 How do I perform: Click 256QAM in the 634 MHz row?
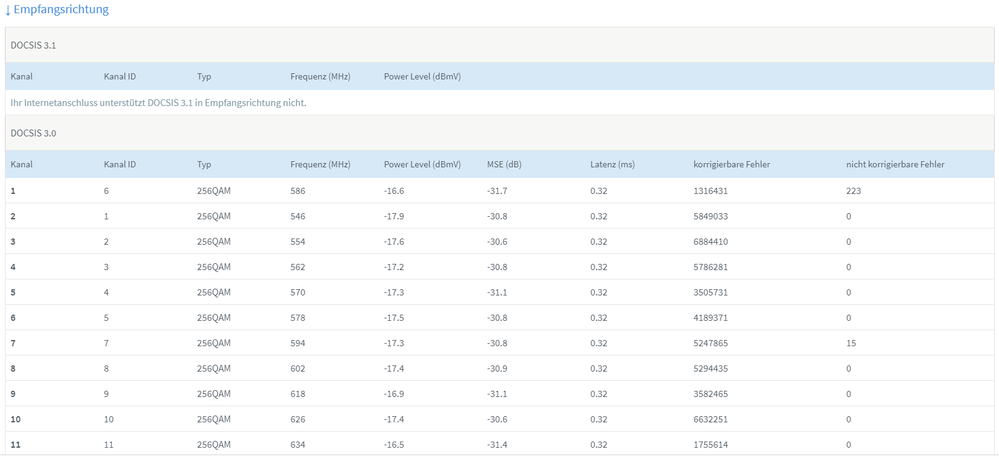coord(213,445)
